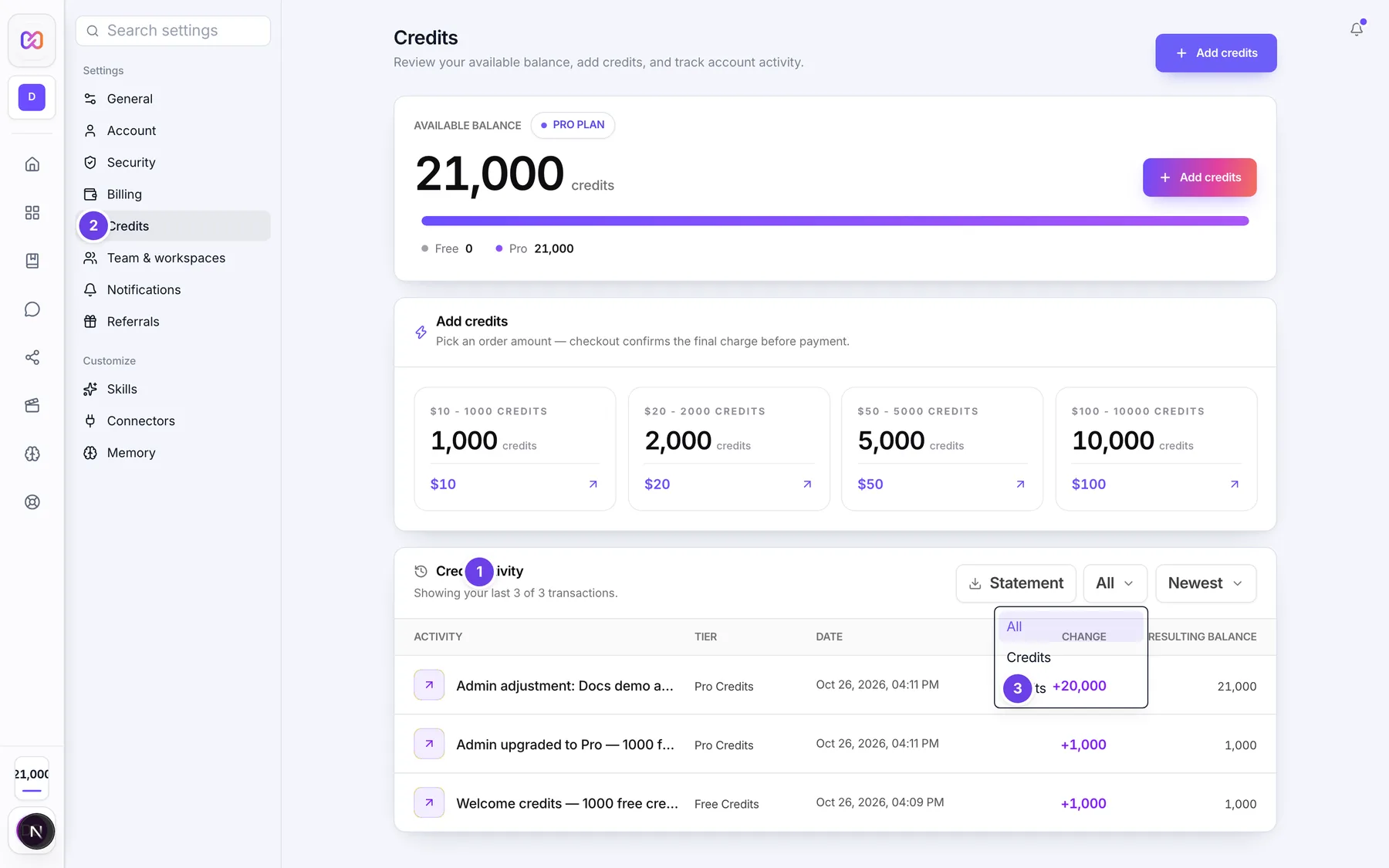Open the apps grid icon in left rail
Screen dimensions: 1389x868
click(x=32, y=212)
